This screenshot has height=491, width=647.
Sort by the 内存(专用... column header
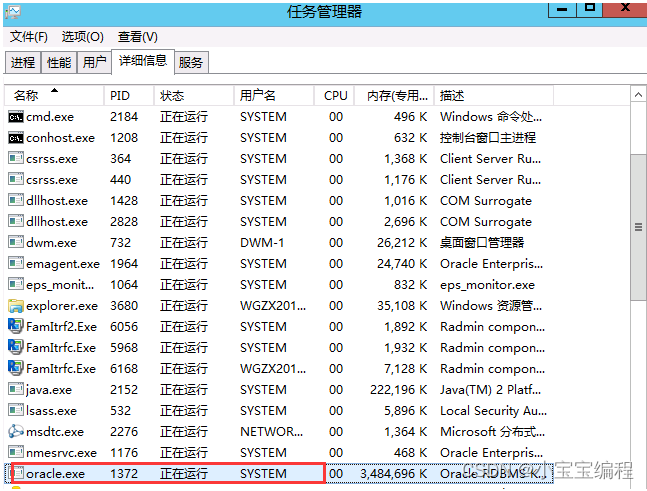click(394, 96)
